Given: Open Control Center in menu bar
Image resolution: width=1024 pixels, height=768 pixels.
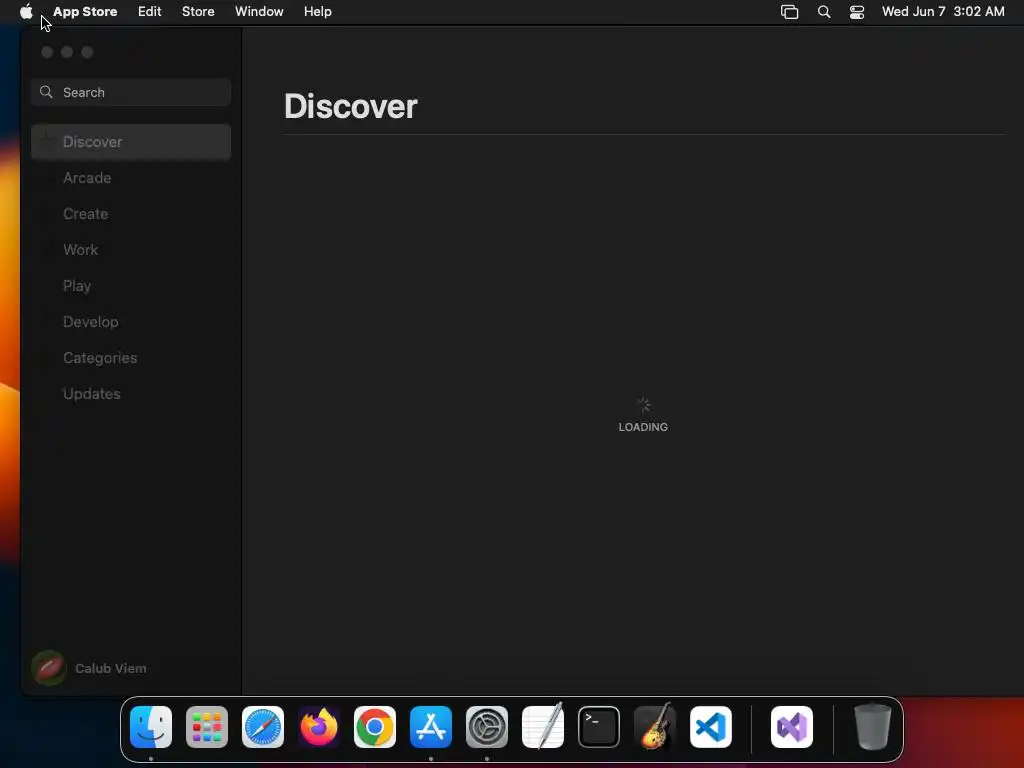Looking at the screenshot, I should tap(857, 12).
